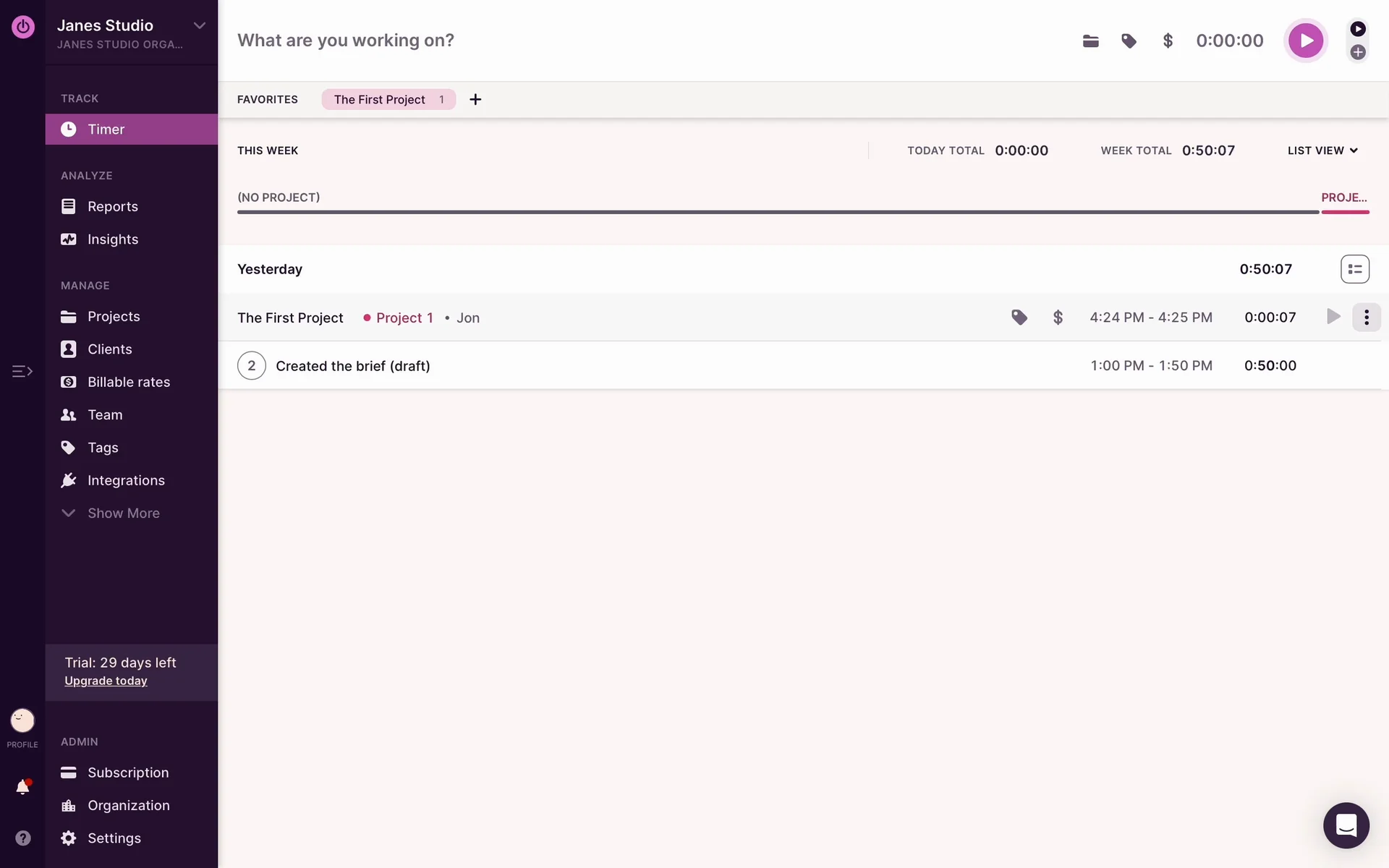Screen dimensions: 1389x868
Task: Expand the Janes Studio workspace switcher
Action: point(199,26)
